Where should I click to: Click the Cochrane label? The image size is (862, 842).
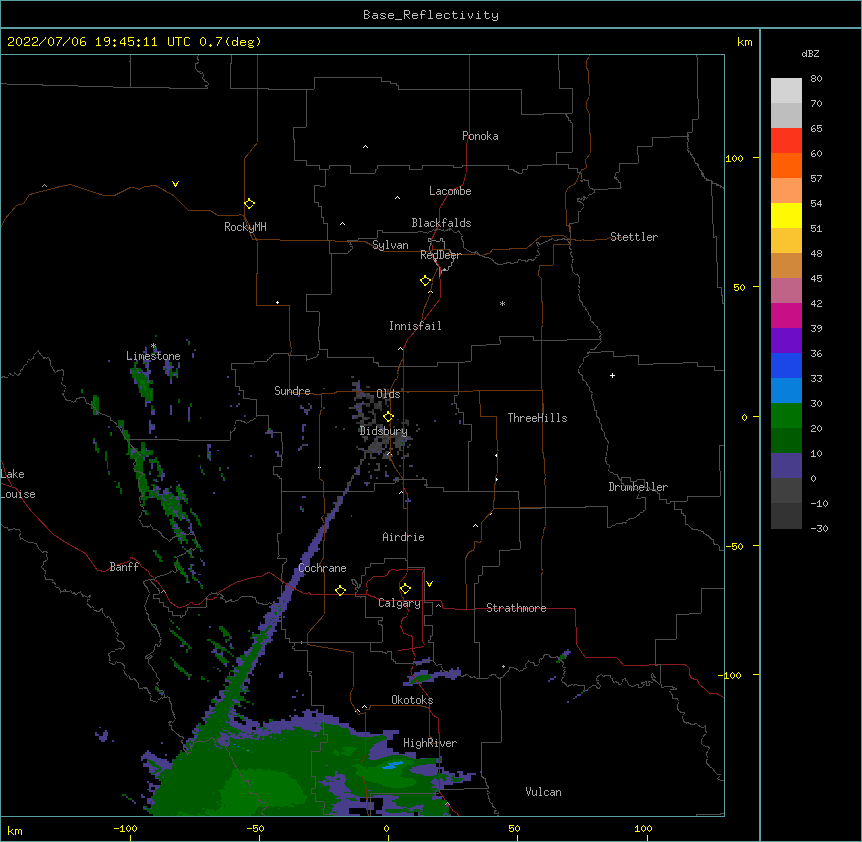(322, 568)
